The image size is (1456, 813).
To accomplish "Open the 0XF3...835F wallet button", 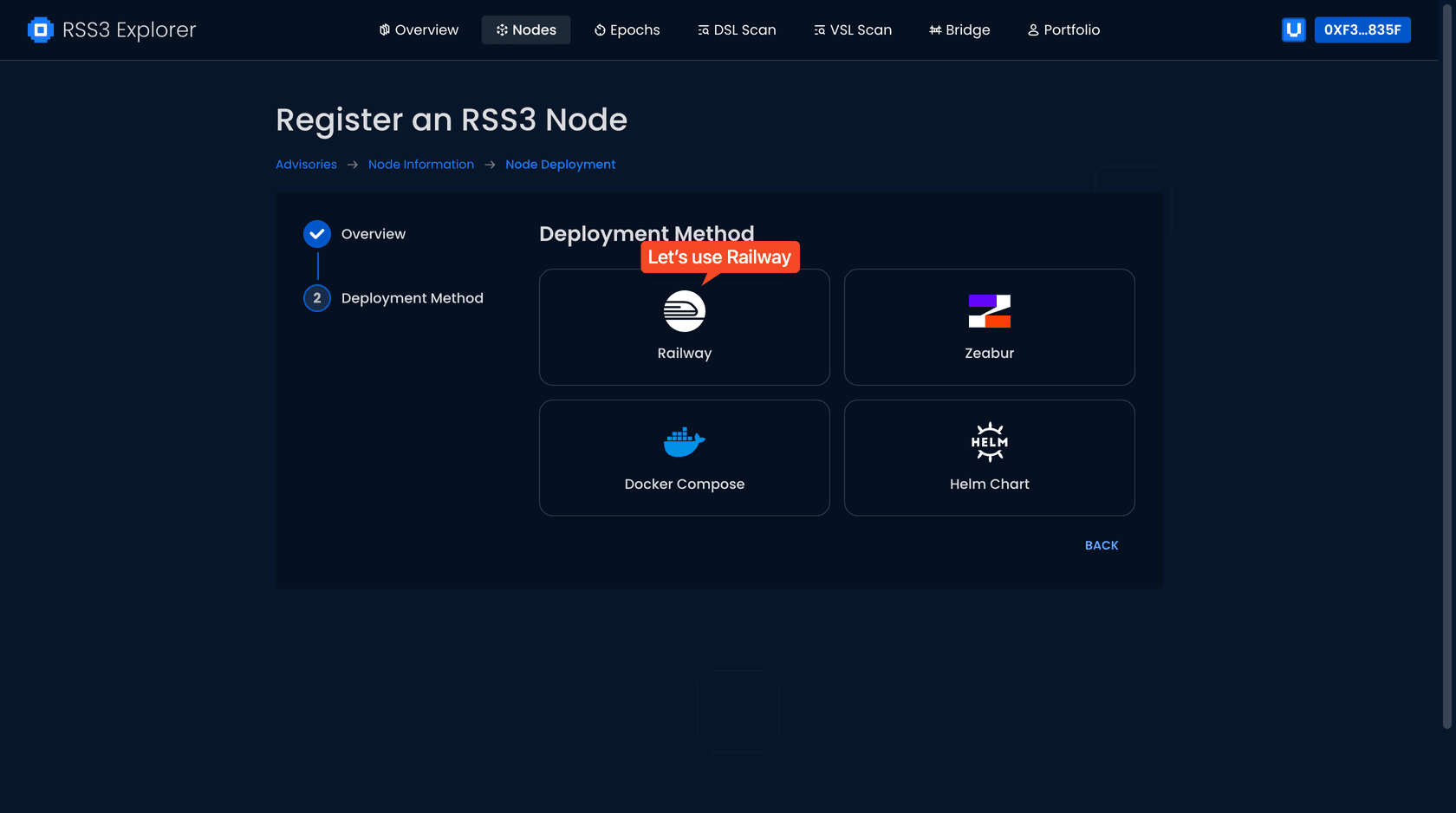I will tap(1362, 29).
